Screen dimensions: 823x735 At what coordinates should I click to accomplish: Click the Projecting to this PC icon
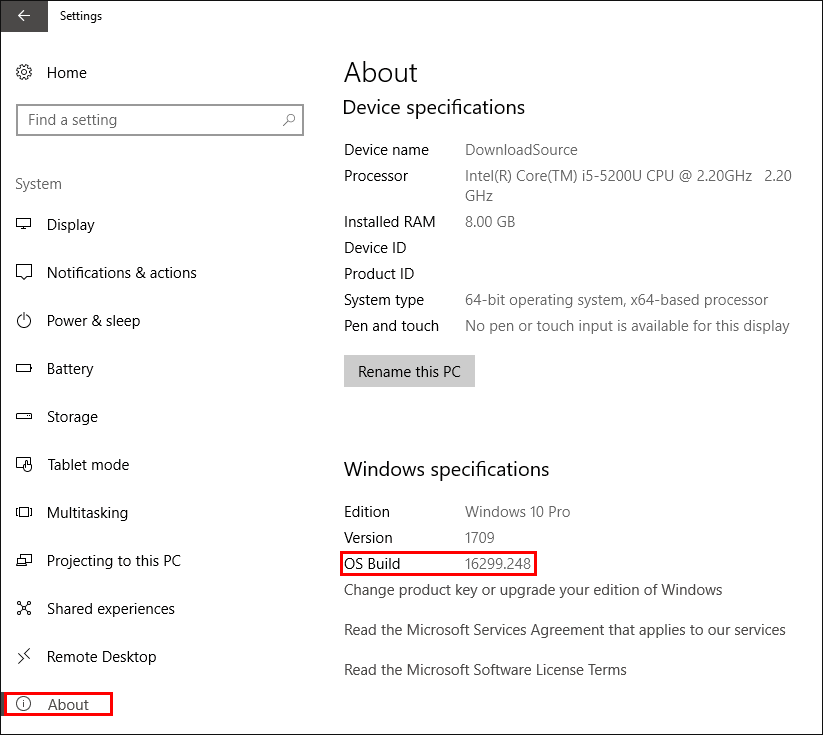click(x=24, y=560)
